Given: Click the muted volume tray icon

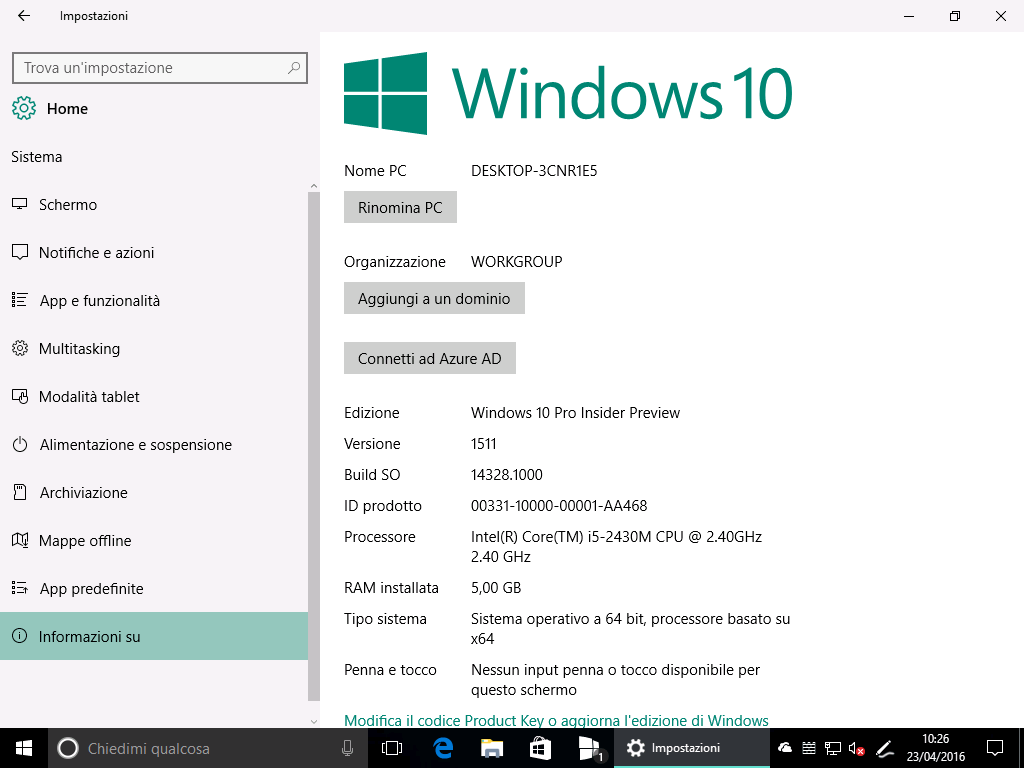Looking at the screenshot, I should pos(856,748).
